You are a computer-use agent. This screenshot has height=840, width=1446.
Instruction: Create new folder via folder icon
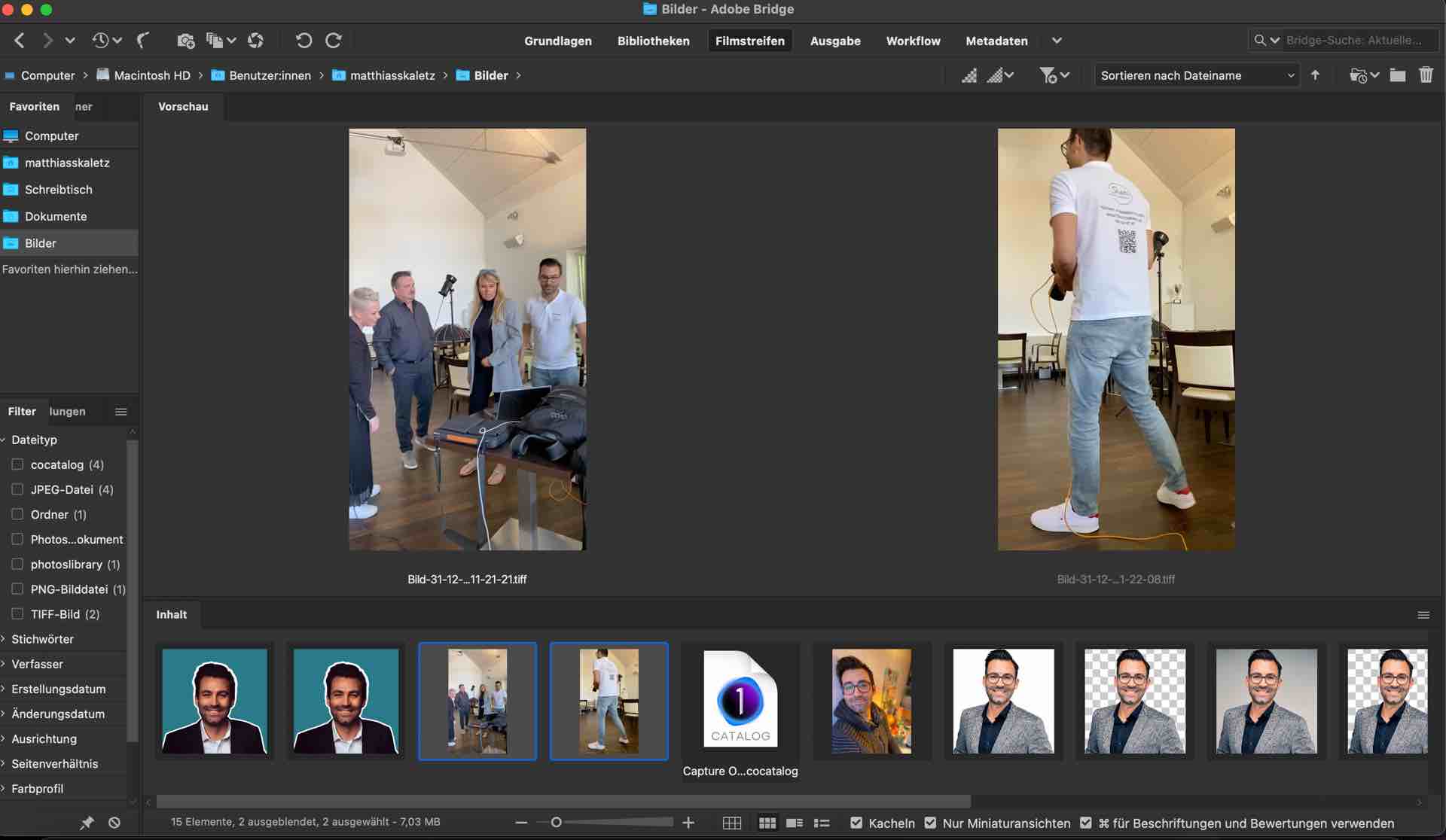click(x=1398, y=75)
